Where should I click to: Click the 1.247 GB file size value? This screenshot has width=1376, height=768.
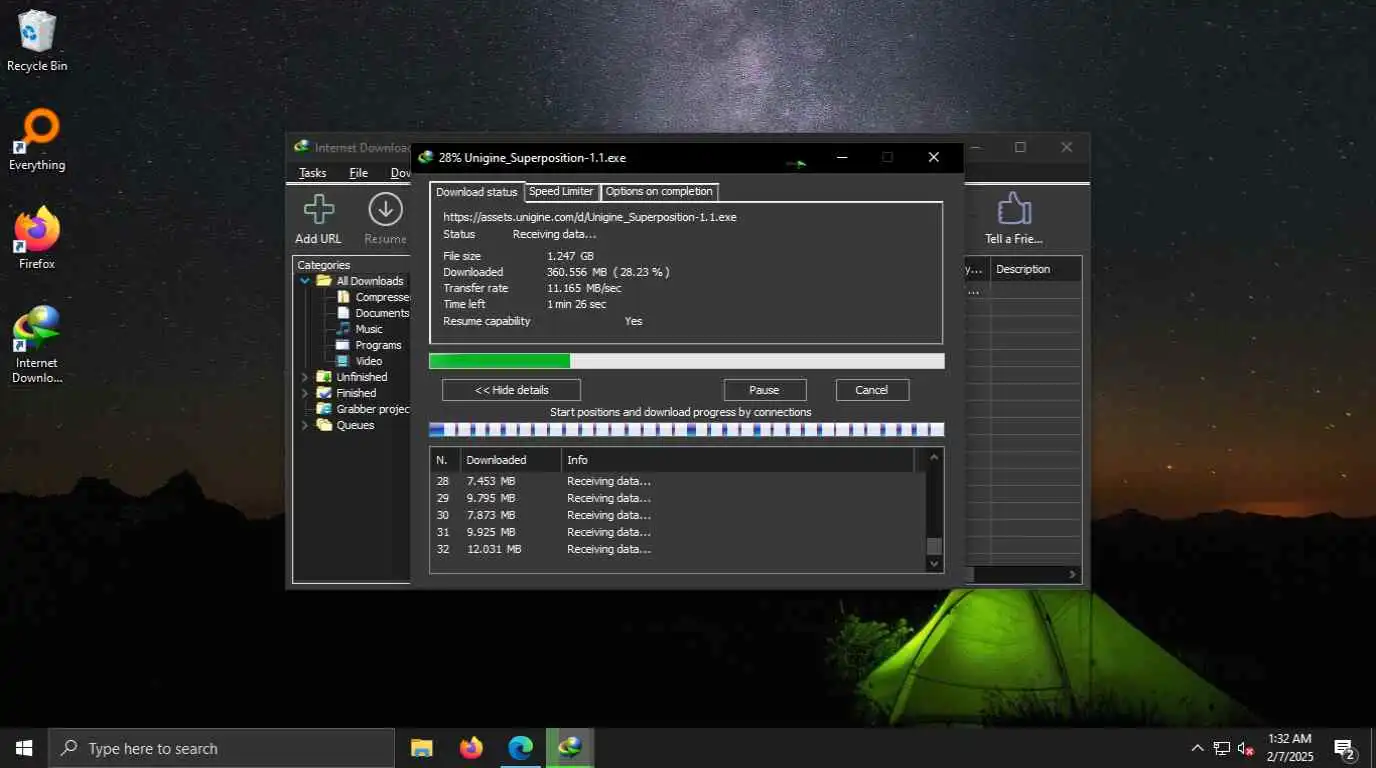(x=570, y=256)
